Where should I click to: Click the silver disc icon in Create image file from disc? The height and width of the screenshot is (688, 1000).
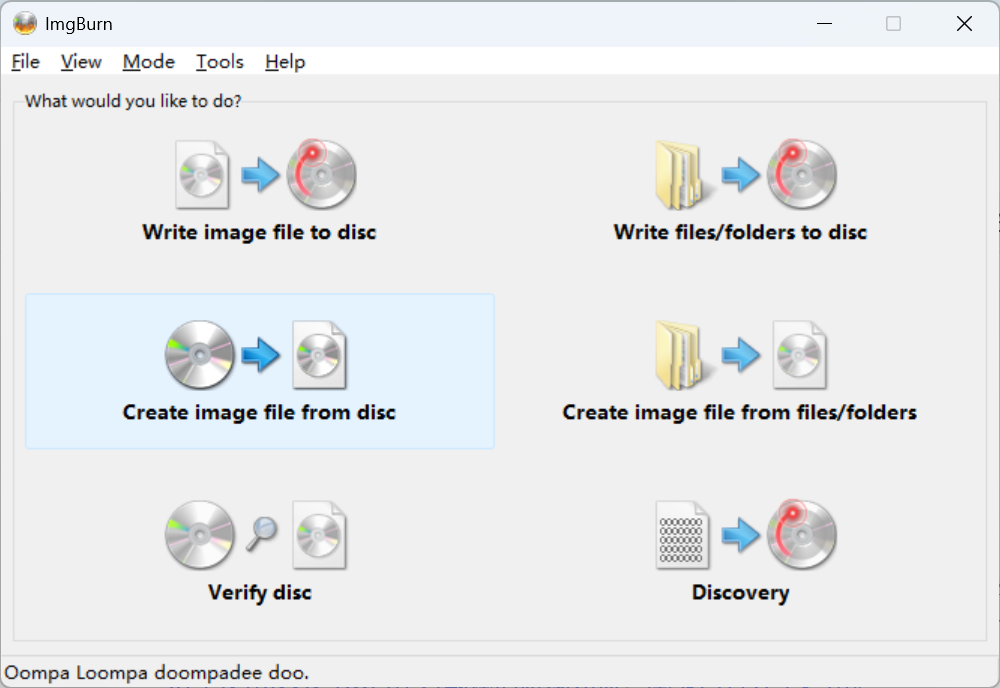[x=200, y=355]
